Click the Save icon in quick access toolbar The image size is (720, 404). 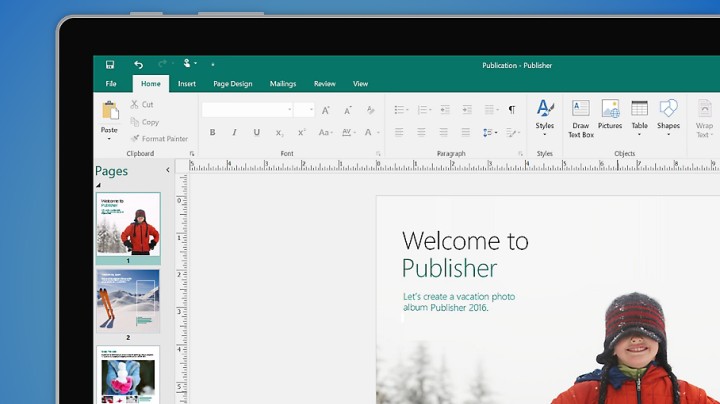tap(110, 65)
